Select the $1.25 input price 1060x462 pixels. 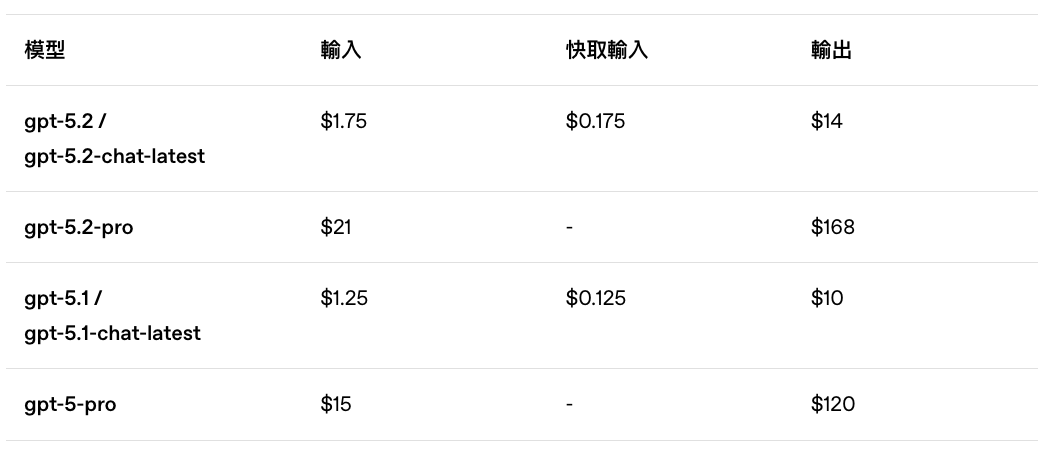coord(344,298)
